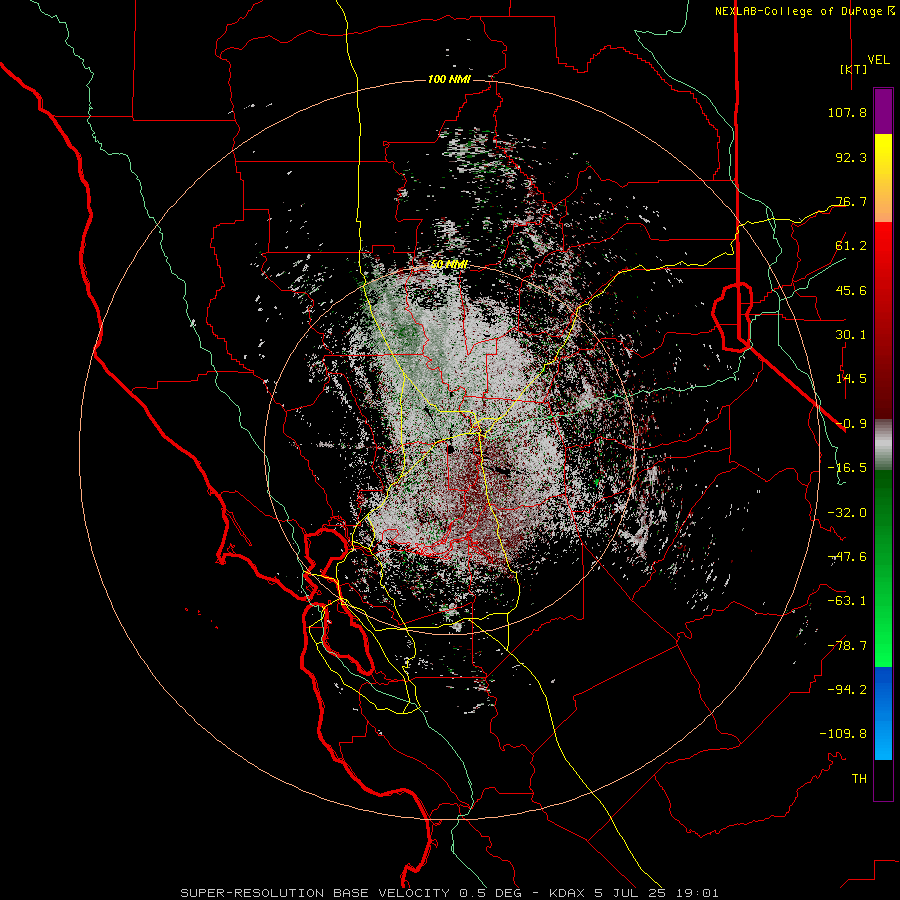900x900 pixels.
Task: Pick the gray near-zero segment of color bar
Action: point(883,445)
